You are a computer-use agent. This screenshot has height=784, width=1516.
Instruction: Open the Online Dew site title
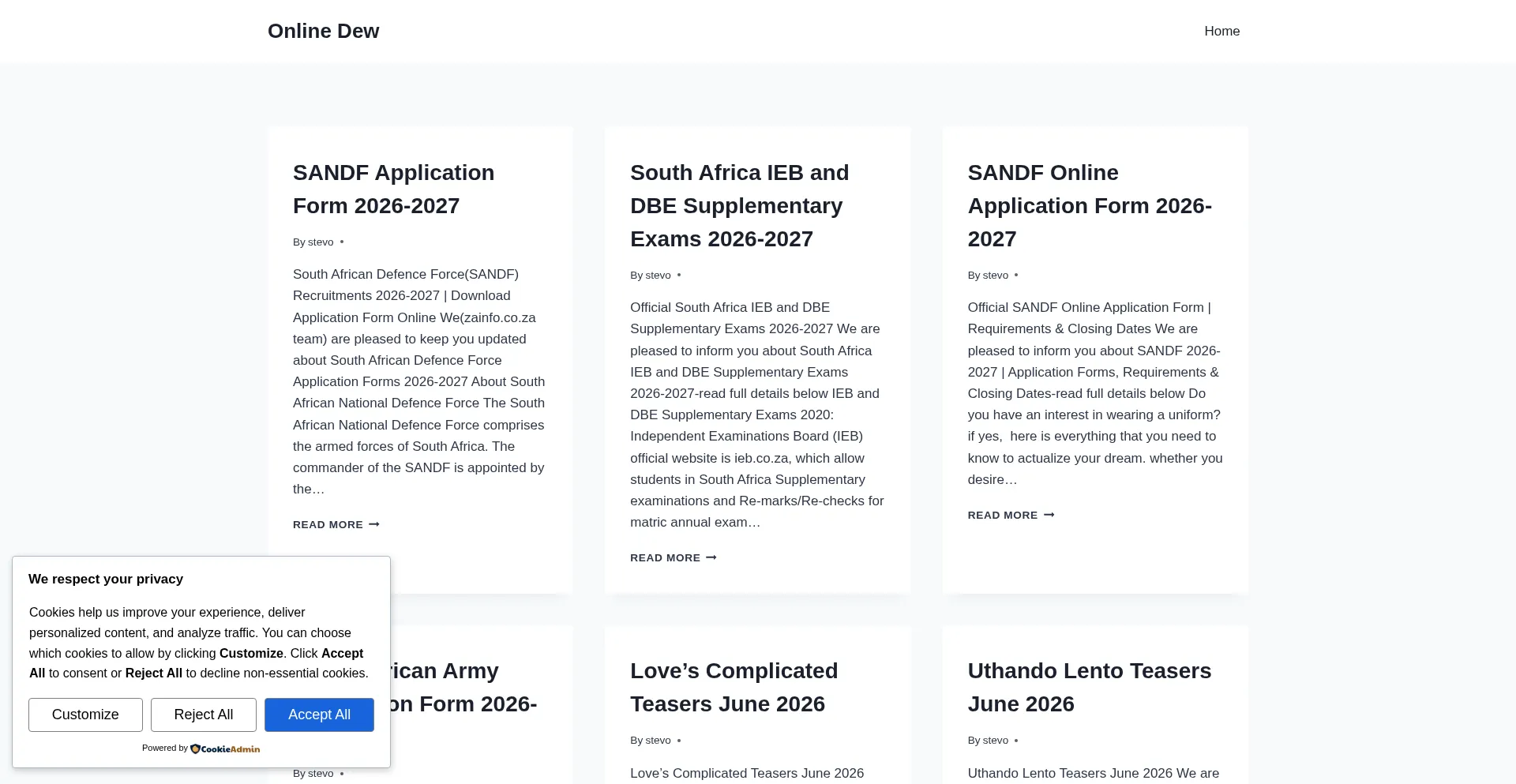pyautogui.click(x=323, y=31)
